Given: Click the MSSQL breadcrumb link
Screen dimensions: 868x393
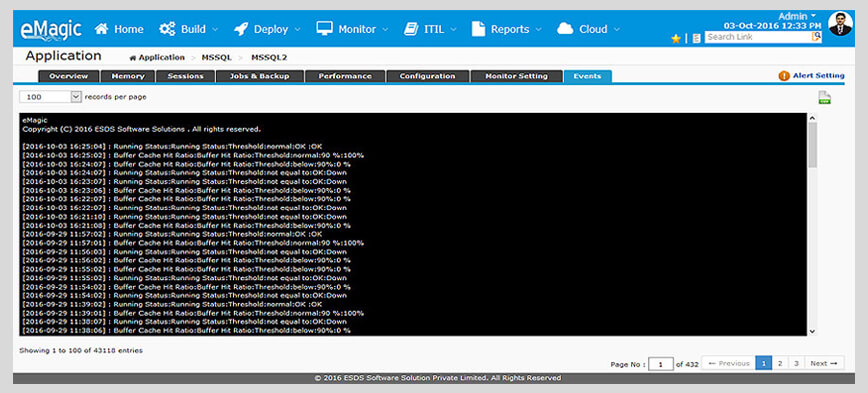Looking at the screenshot, I should (217, 58).
